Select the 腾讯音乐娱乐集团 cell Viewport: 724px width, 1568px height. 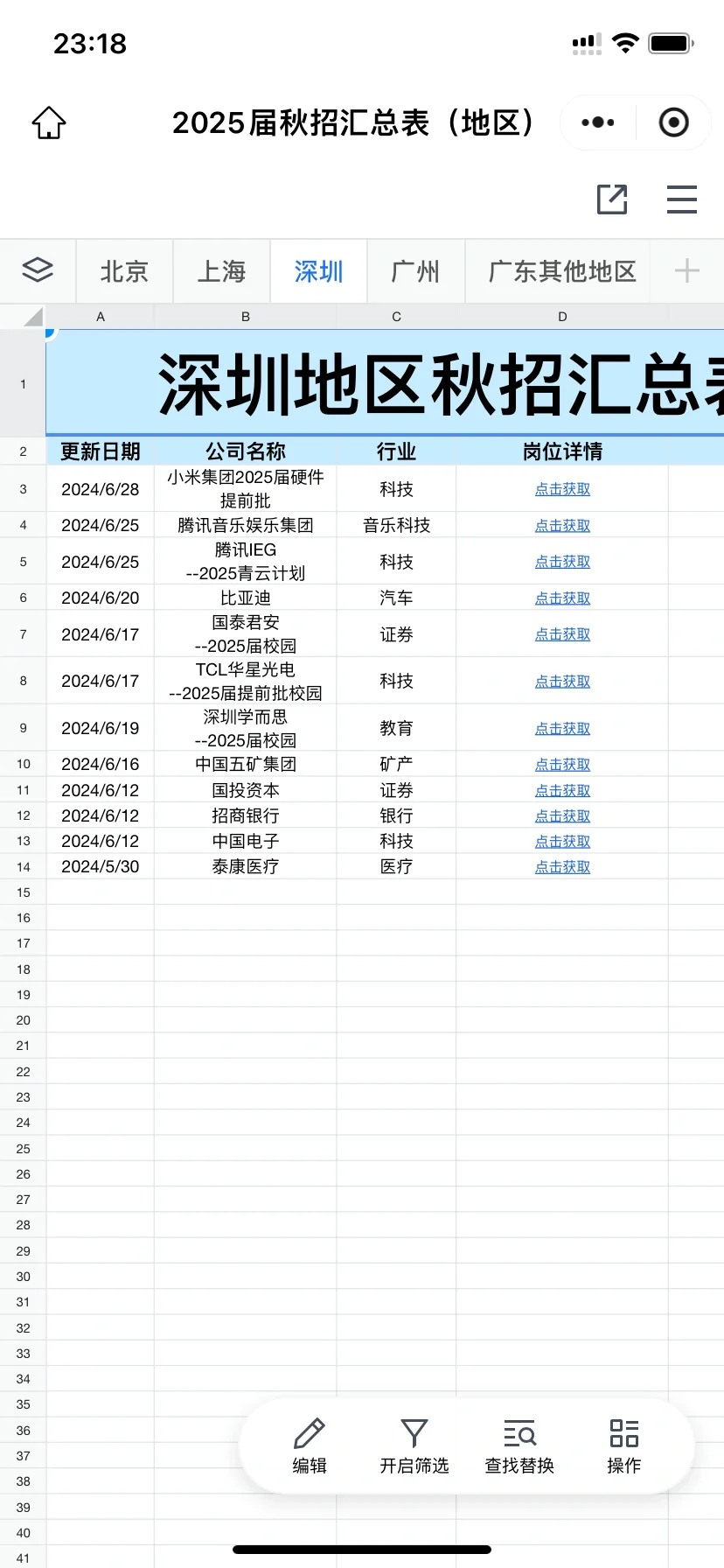(246, 525)
